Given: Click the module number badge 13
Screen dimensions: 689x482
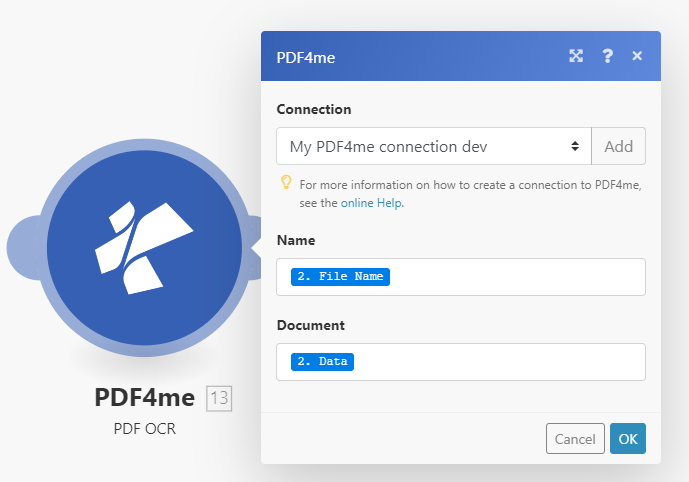Looking at the screenshot, I should point(219,399).
